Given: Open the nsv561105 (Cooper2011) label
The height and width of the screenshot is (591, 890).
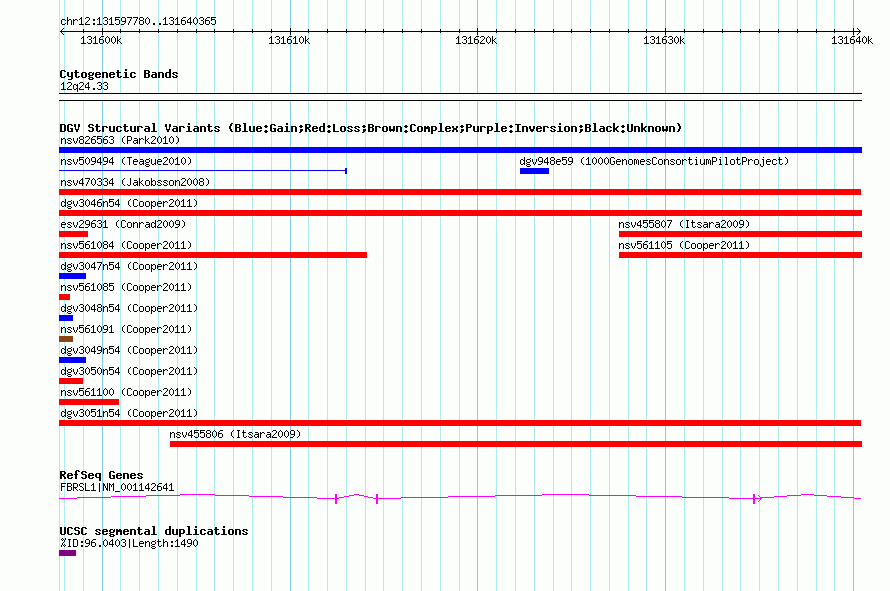Looking at the screenshot, I should [x=684, y=245].
